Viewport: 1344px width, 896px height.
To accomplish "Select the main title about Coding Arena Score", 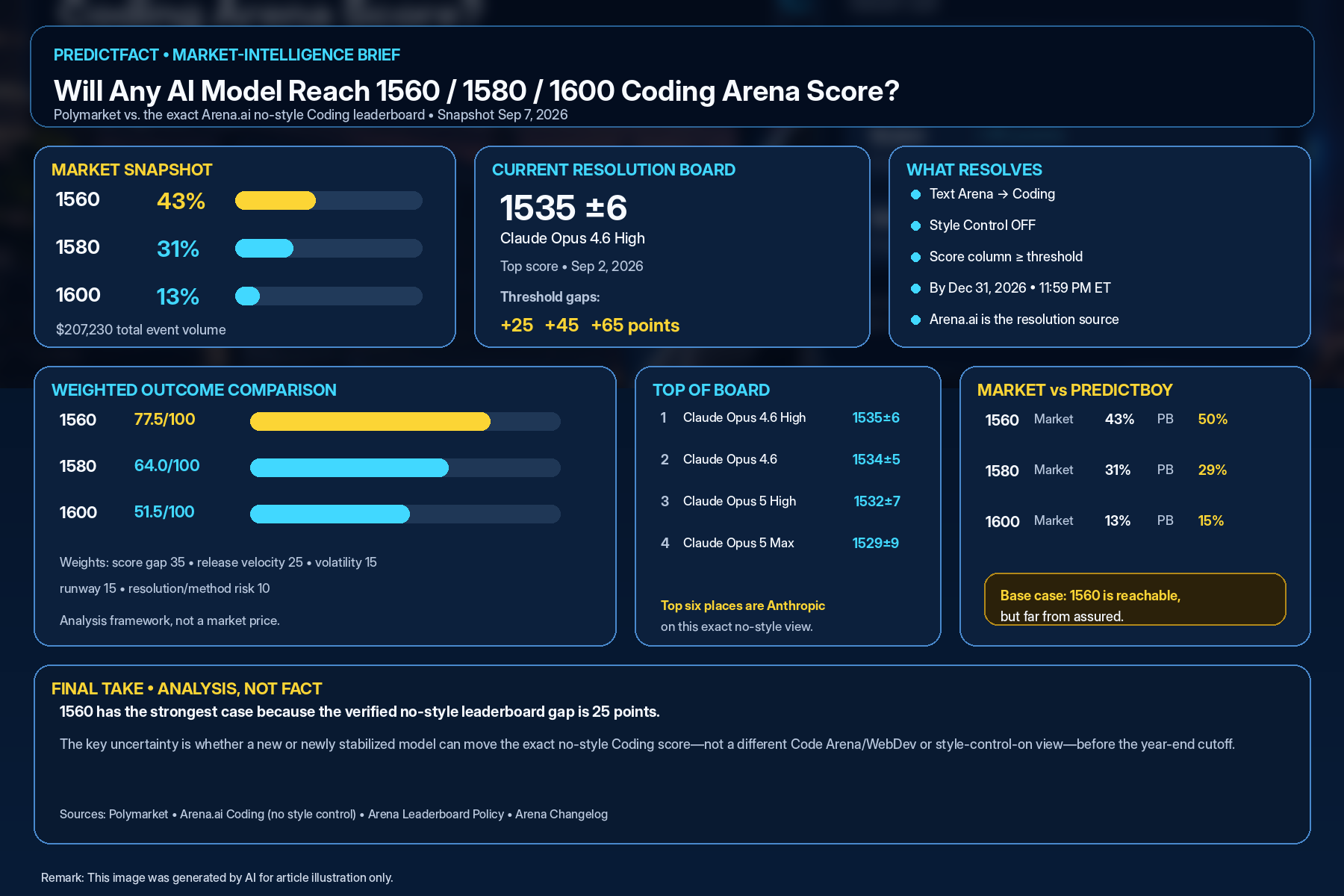I will (476, 91).
